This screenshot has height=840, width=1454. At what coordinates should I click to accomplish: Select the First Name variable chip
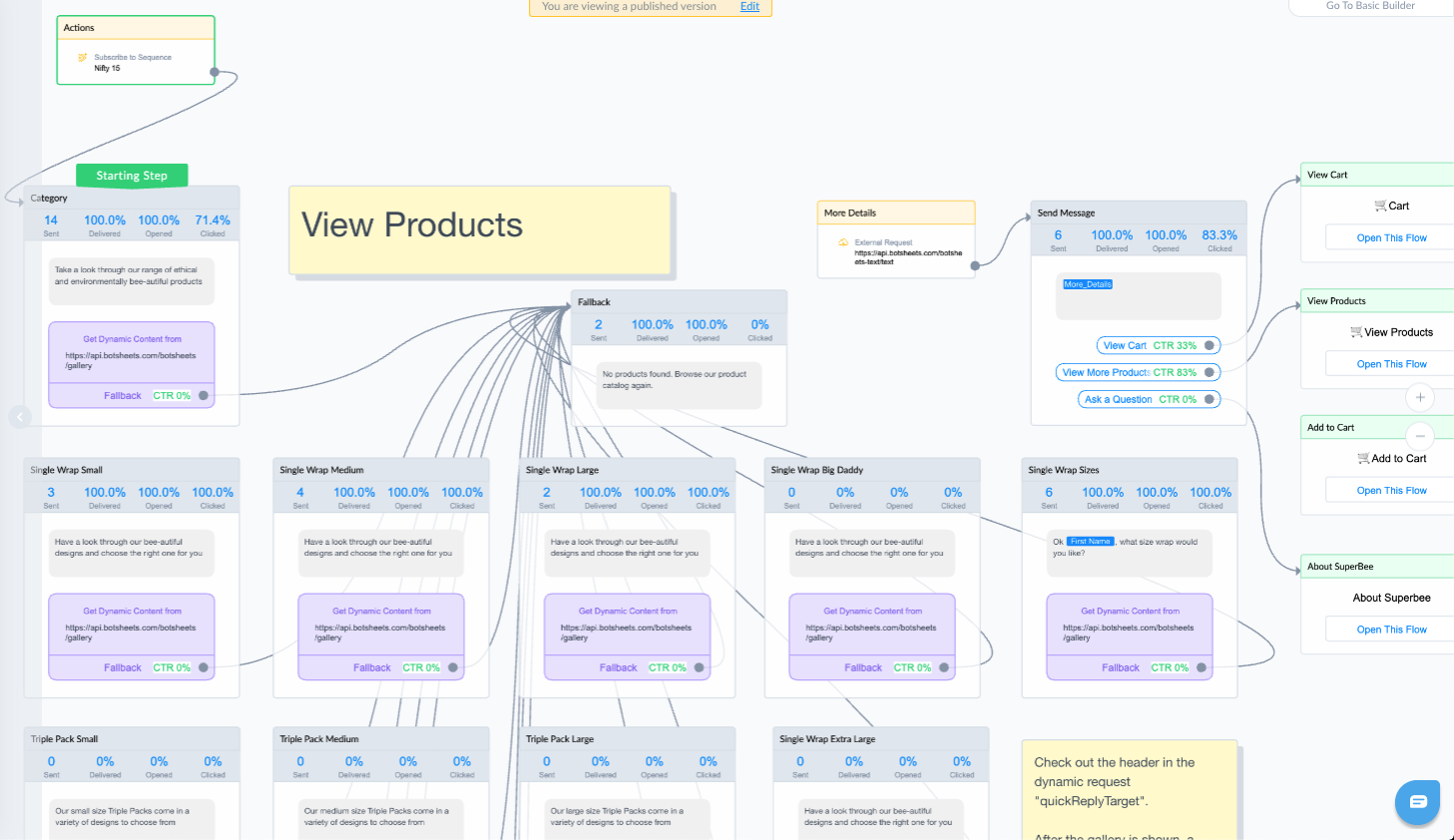1091,542
